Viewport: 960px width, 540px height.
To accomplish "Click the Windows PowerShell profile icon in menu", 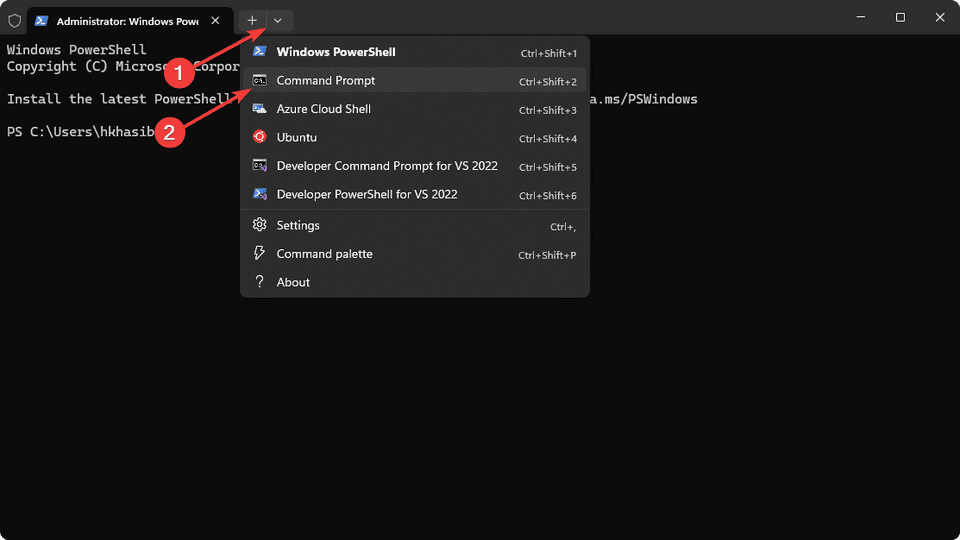I will click(260, 51).
